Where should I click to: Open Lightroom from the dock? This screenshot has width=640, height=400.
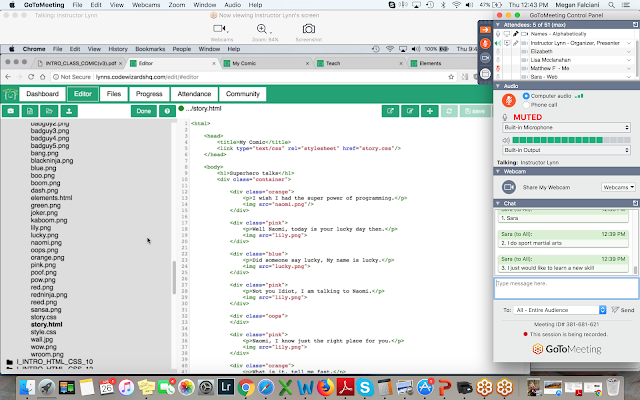[x=226, y=387]
